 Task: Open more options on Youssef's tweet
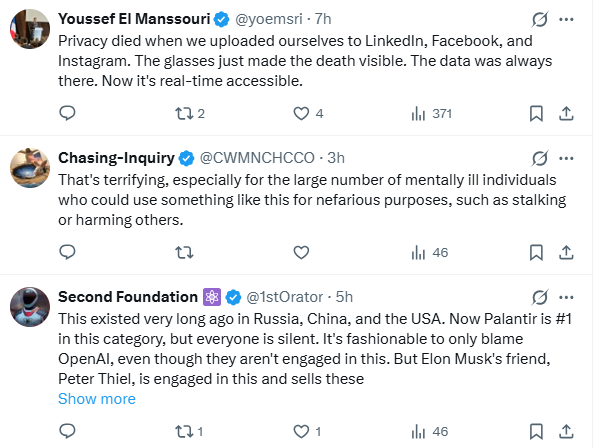point(567,19)
